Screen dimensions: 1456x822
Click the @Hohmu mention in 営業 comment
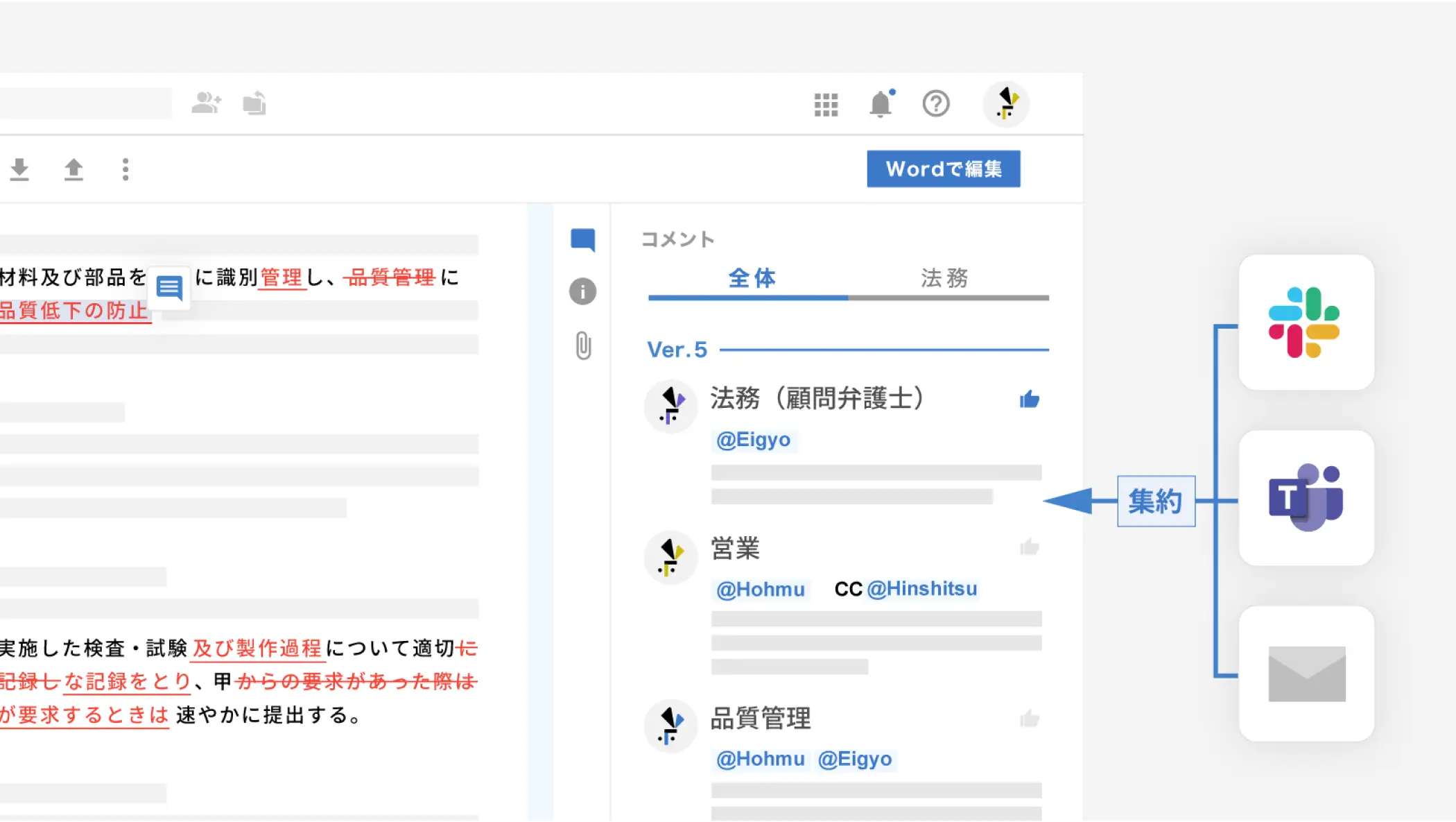761,590
